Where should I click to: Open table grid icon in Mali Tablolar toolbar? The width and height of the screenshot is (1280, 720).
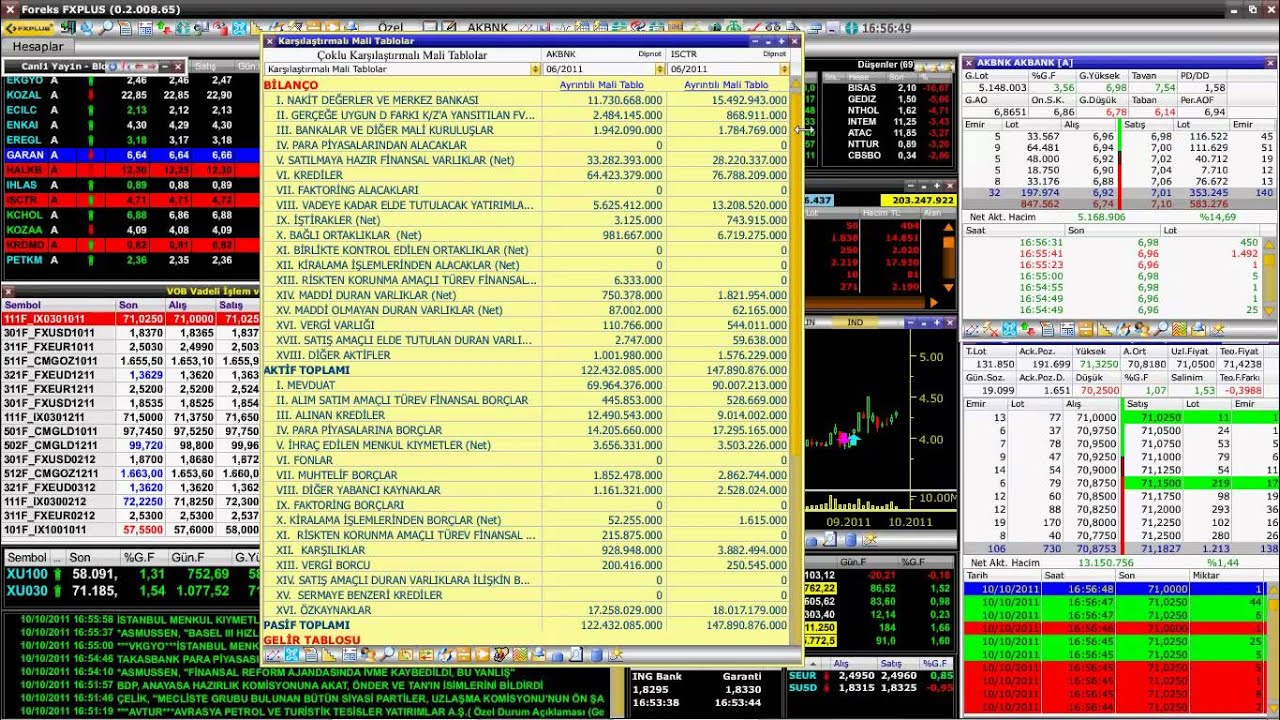[349, 655]
